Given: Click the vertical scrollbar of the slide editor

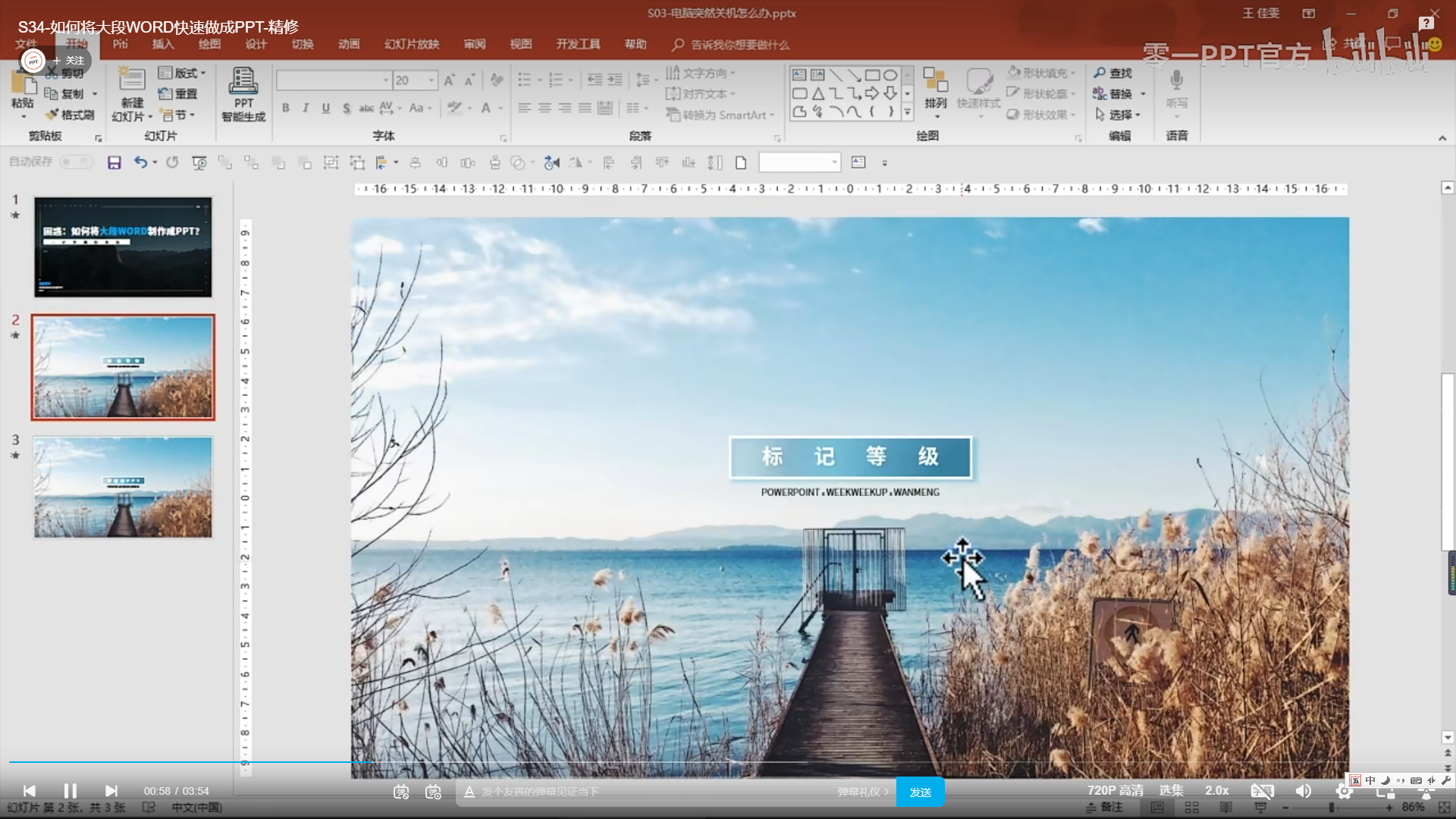Looking at the screenshot, I should (1447, 463).
